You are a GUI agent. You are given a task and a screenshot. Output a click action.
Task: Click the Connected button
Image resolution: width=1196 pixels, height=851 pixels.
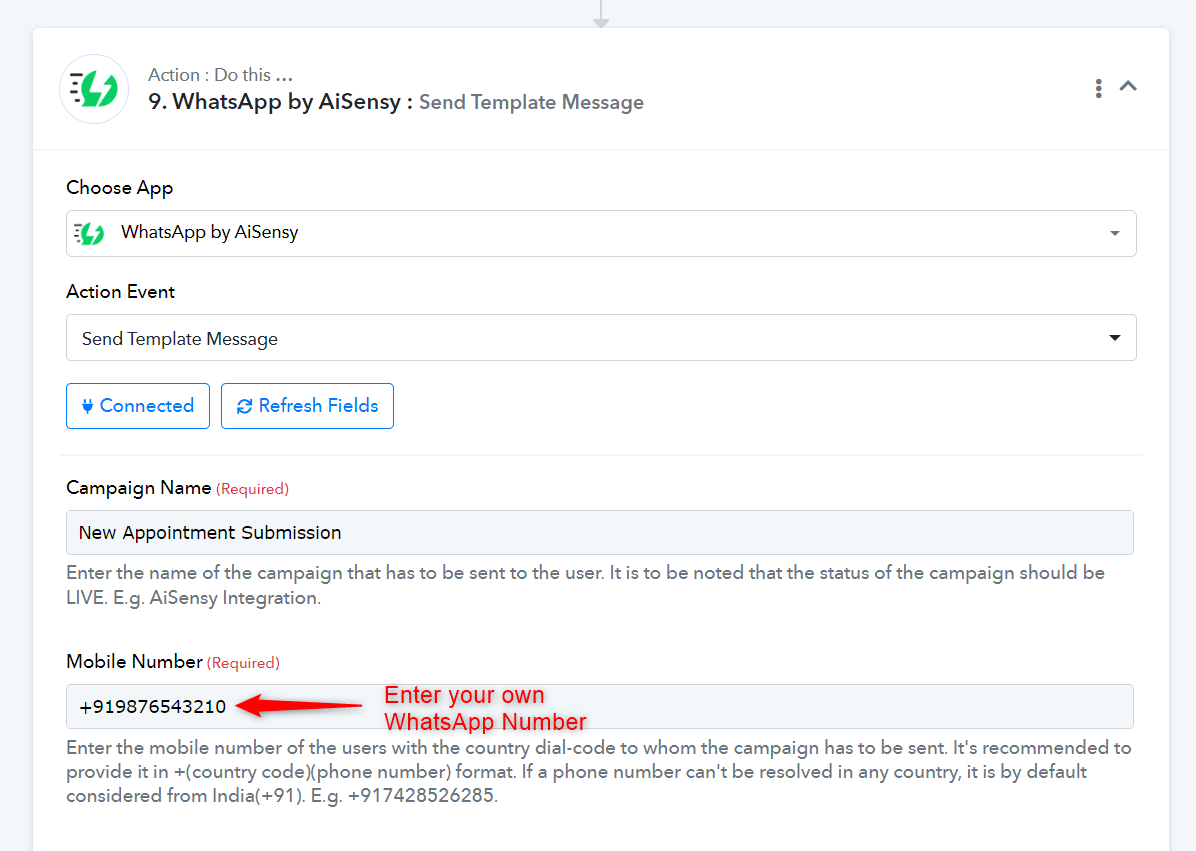(x=138, y=406)
